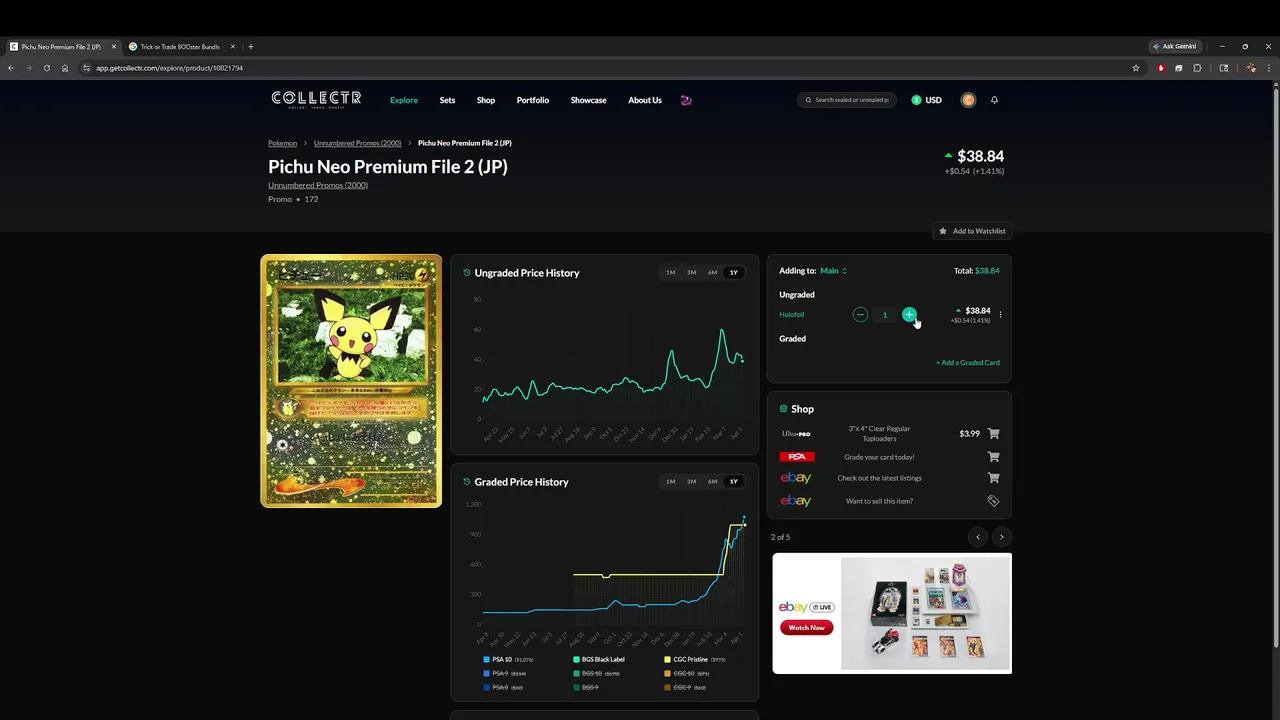The width and height of the screenshot is (1280, 720).
Task: Toggle BGS 9 series in graded legend
Action: click(586, 687)
